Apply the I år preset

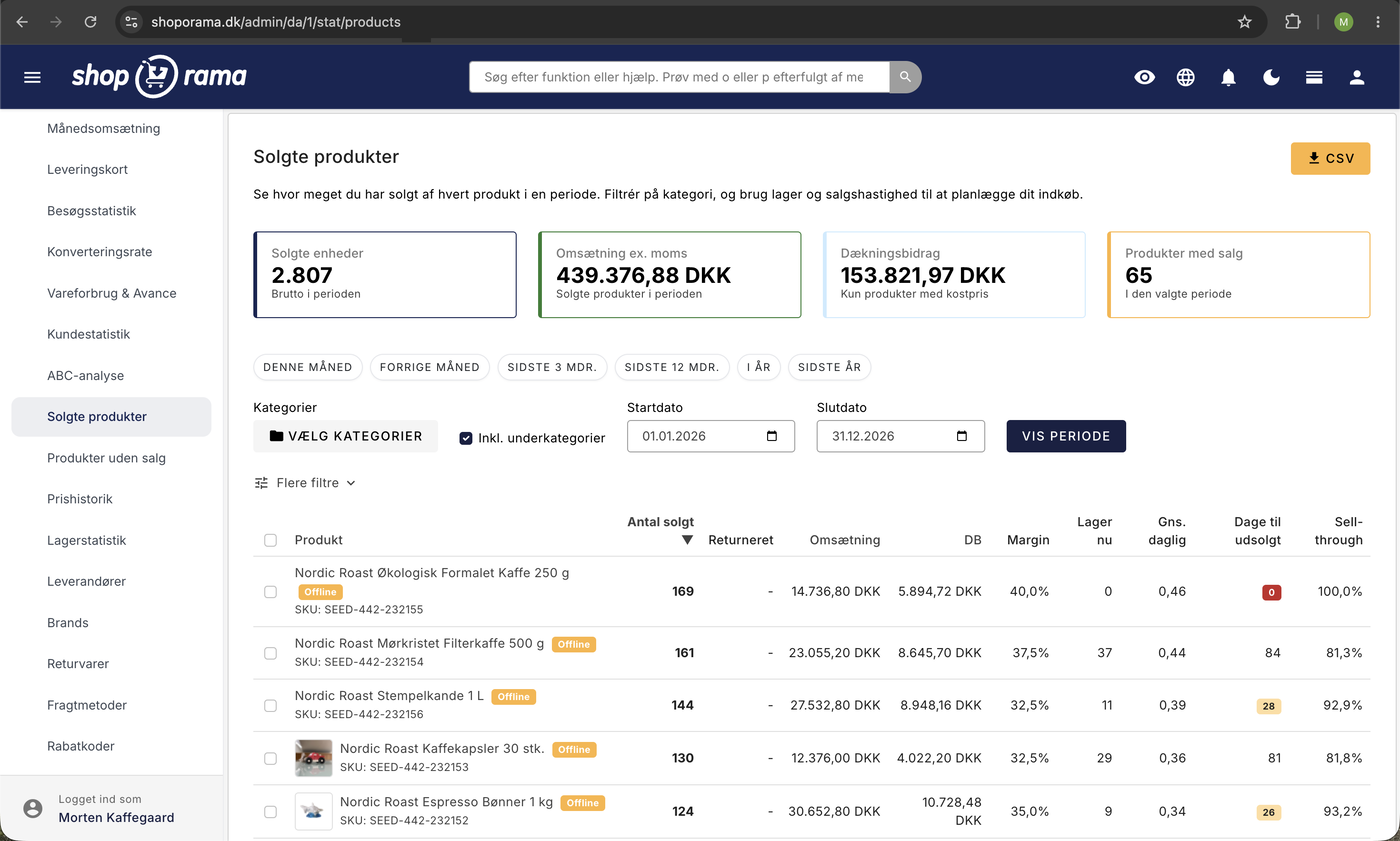pos(759,367)
